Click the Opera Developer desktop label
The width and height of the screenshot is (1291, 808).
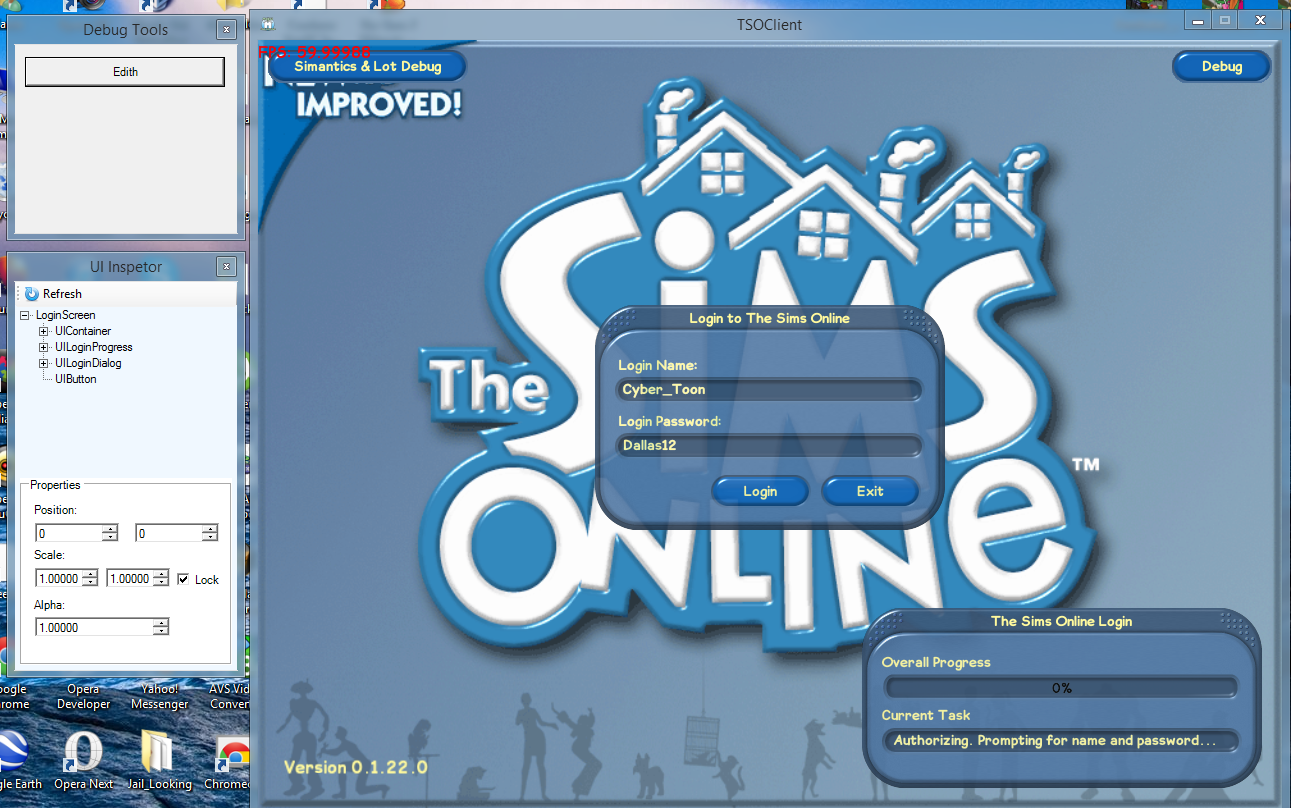pyautogui.click(x=84, y=697)
